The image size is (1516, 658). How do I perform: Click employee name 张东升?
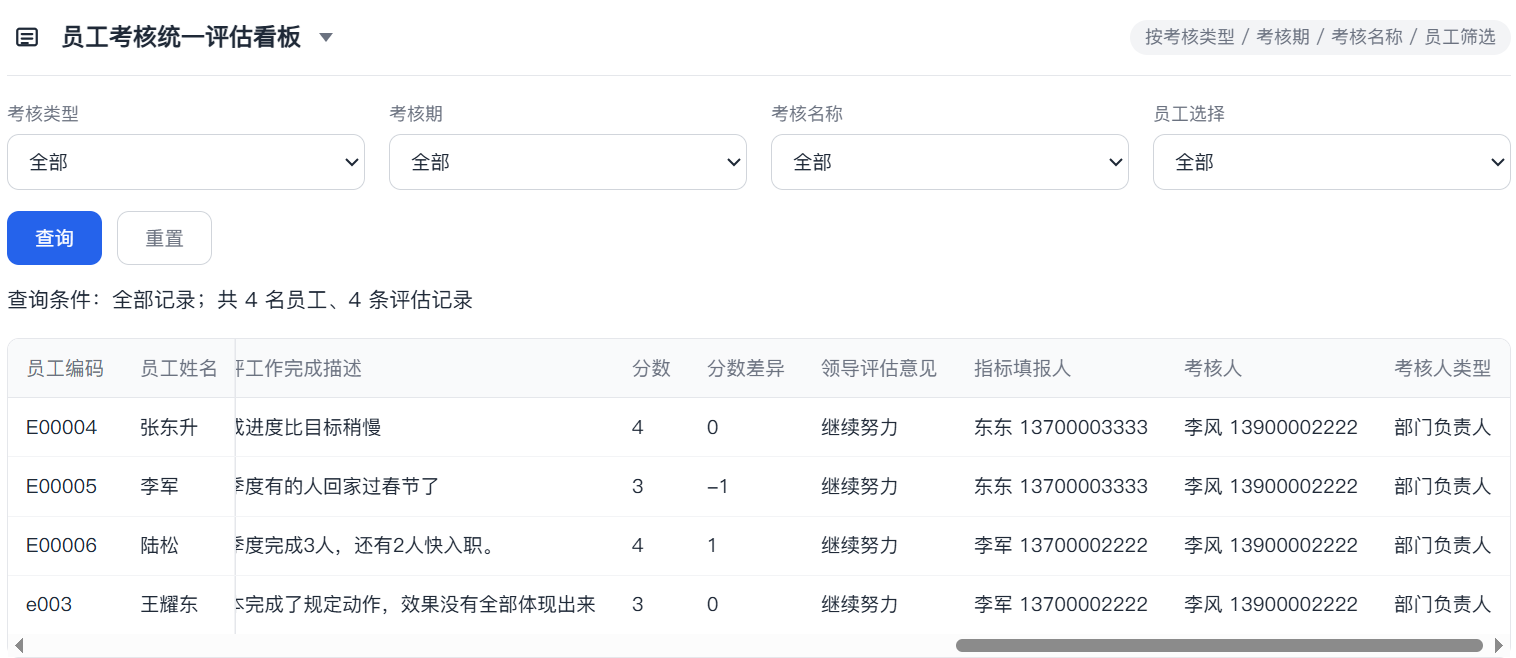[x=169, y=428]
